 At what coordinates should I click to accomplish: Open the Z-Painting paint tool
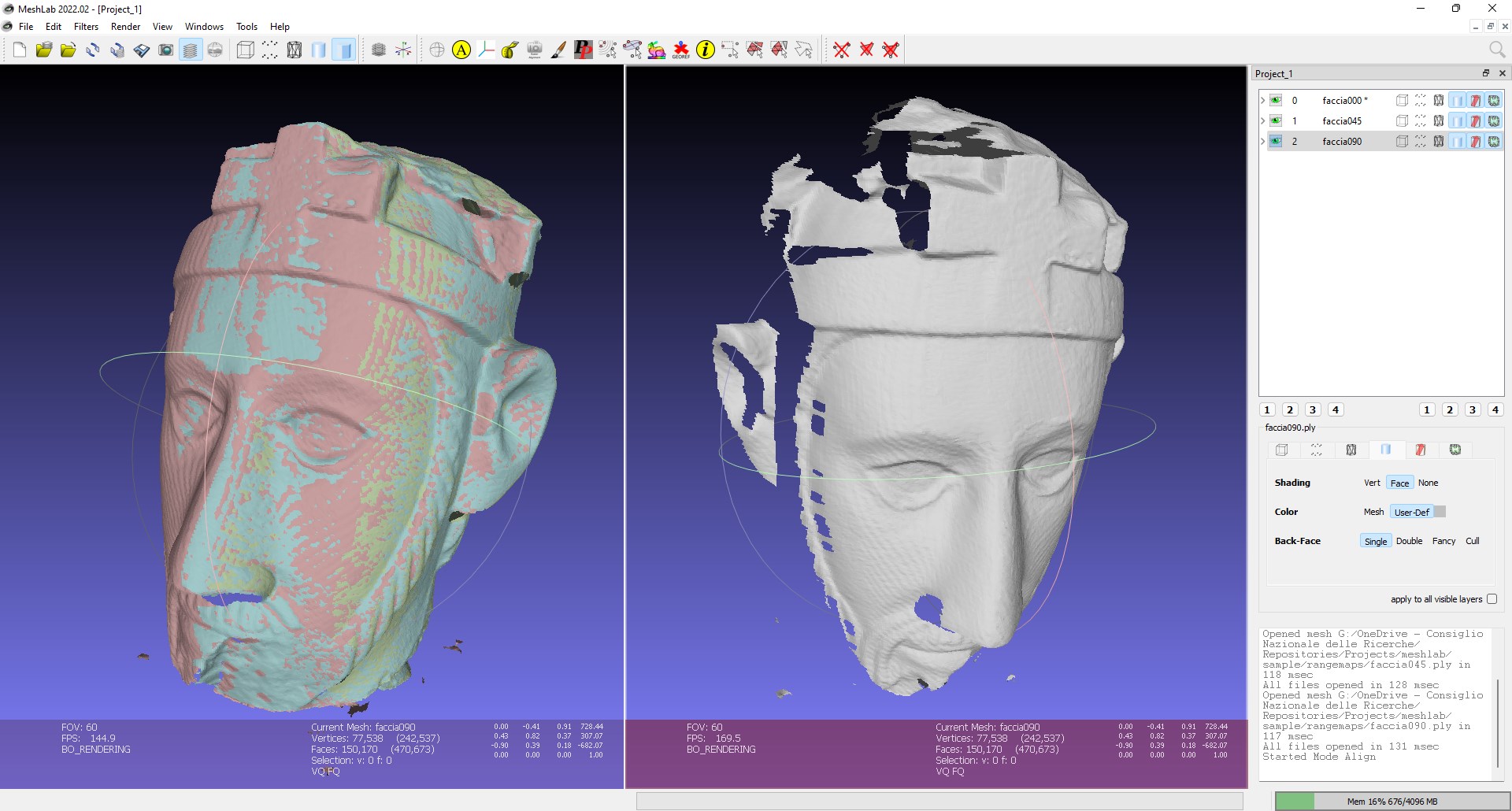click(x=559, y=50)
